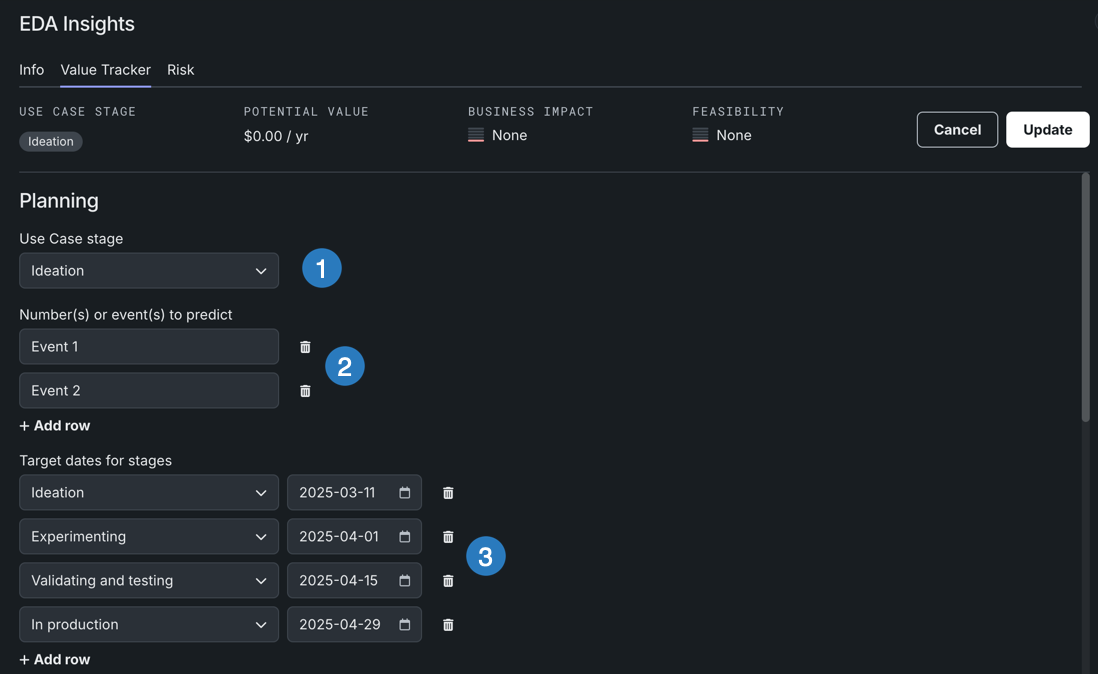Delete the In production date row
Viewport: 1098px width, 674px height.
point(448,625)
